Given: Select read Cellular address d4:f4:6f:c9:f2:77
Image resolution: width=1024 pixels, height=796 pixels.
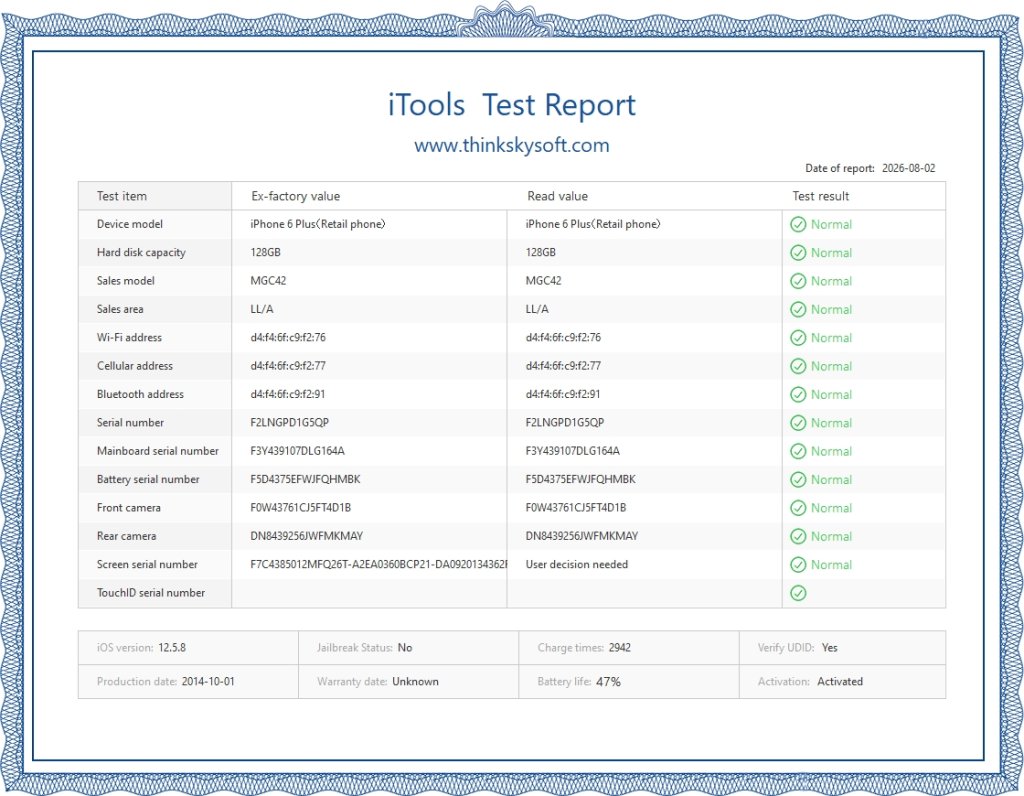Looking at the screenshot, I should click(563, 366).
